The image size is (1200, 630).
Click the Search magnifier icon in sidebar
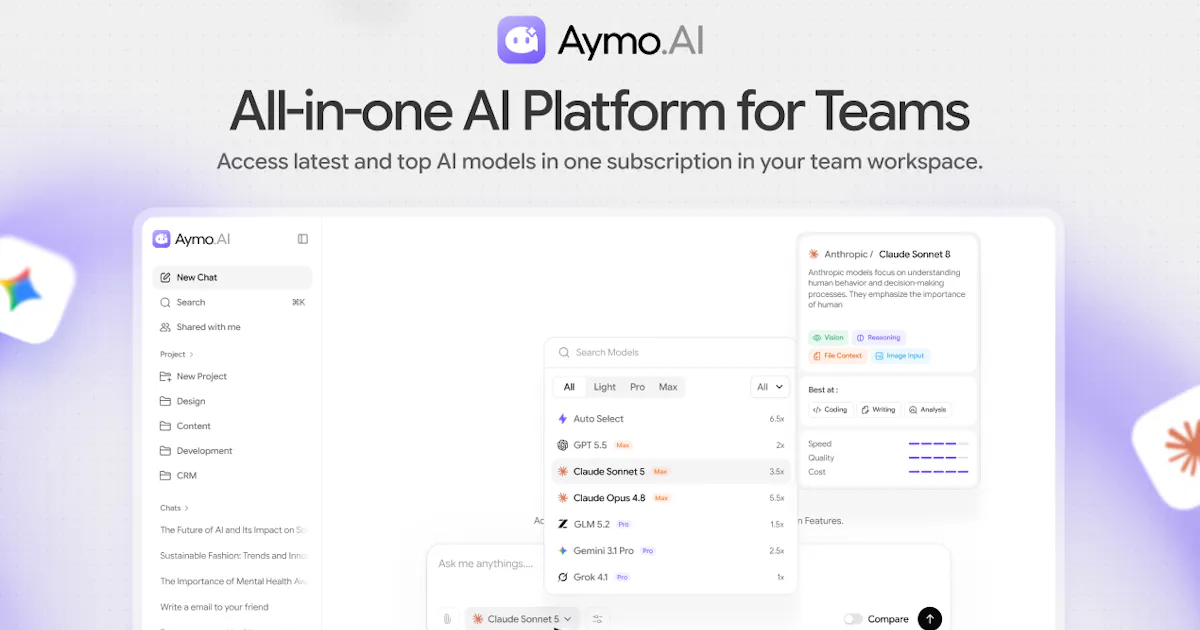coord(165,302)
